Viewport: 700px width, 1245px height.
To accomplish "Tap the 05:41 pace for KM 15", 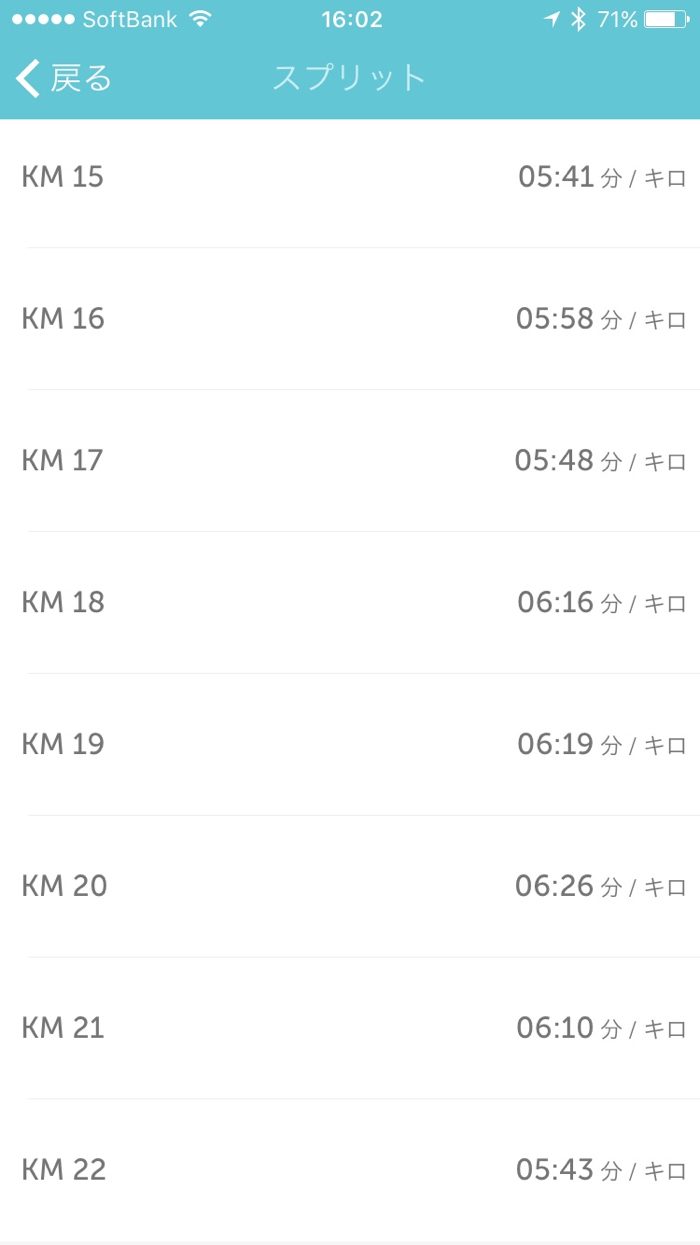I will coord(556,178).
